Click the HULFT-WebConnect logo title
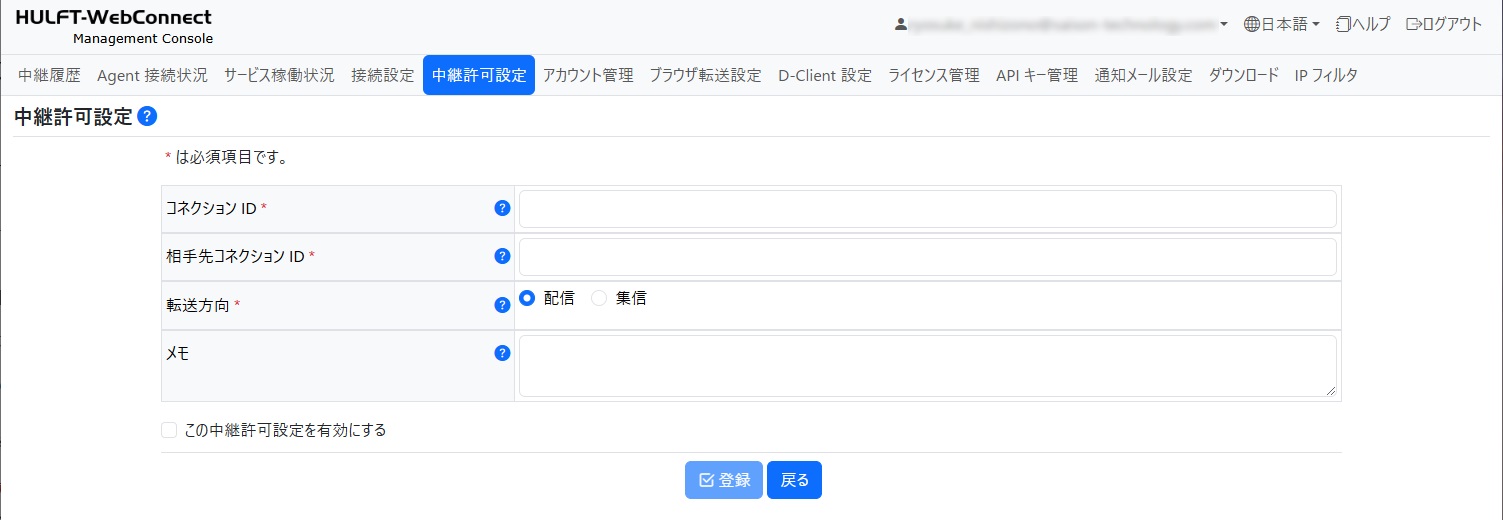The height and width of the screenshot is (520, 1503). (x=114, y=18)
